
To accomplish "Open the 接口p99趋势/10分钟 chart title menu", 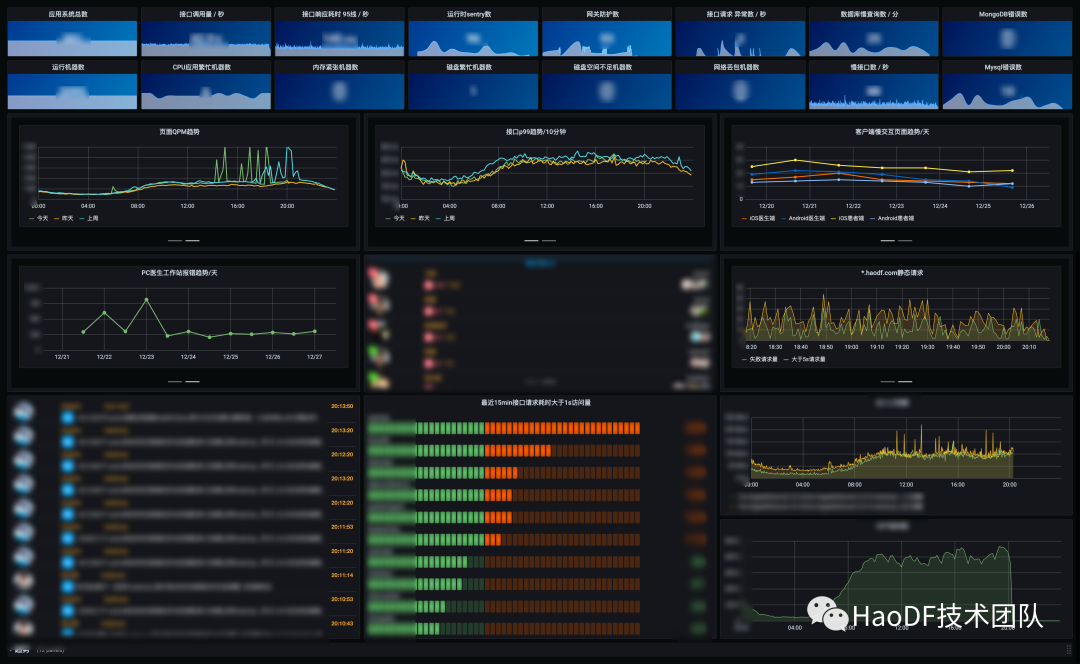I will (536, 132).
